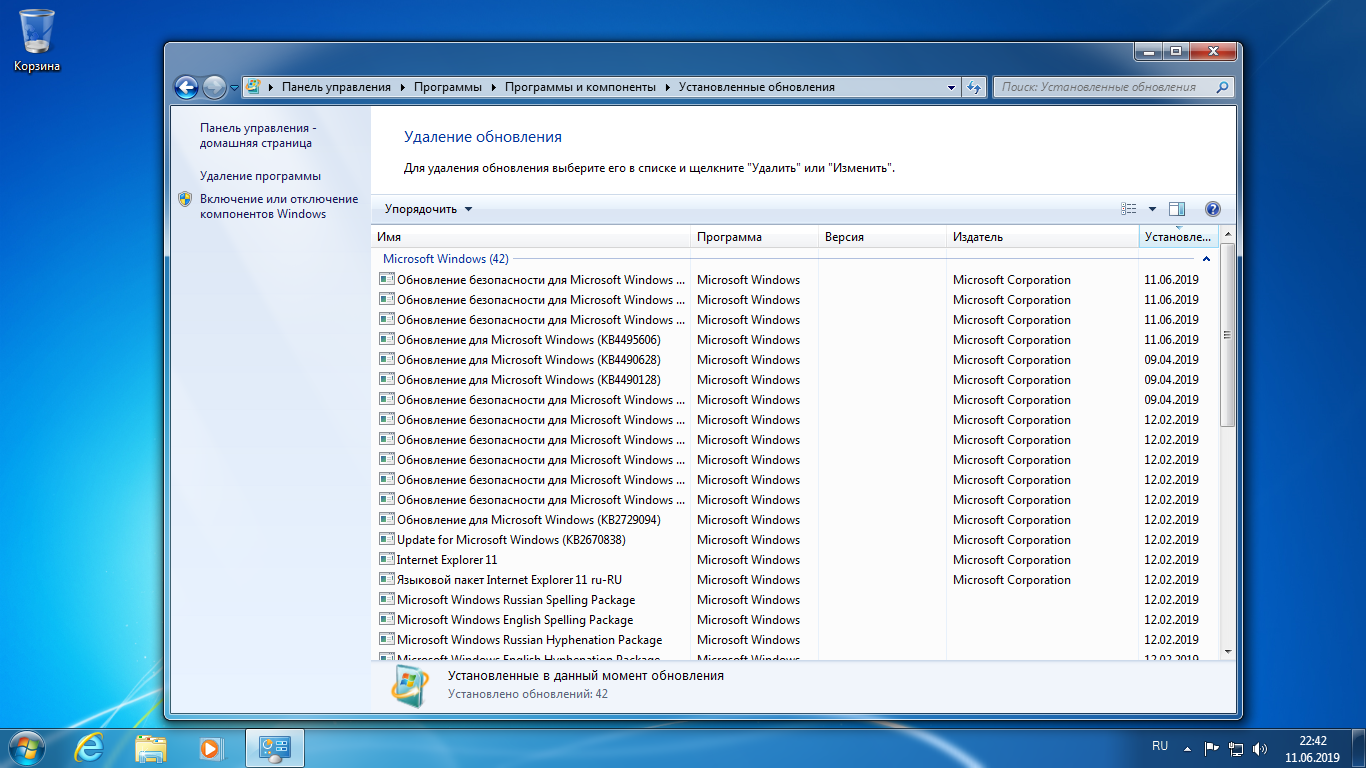Click 'Установленные обновления' in the address breadcrumb
This screenshot has width=1366, height=768.
click(757, 87)
